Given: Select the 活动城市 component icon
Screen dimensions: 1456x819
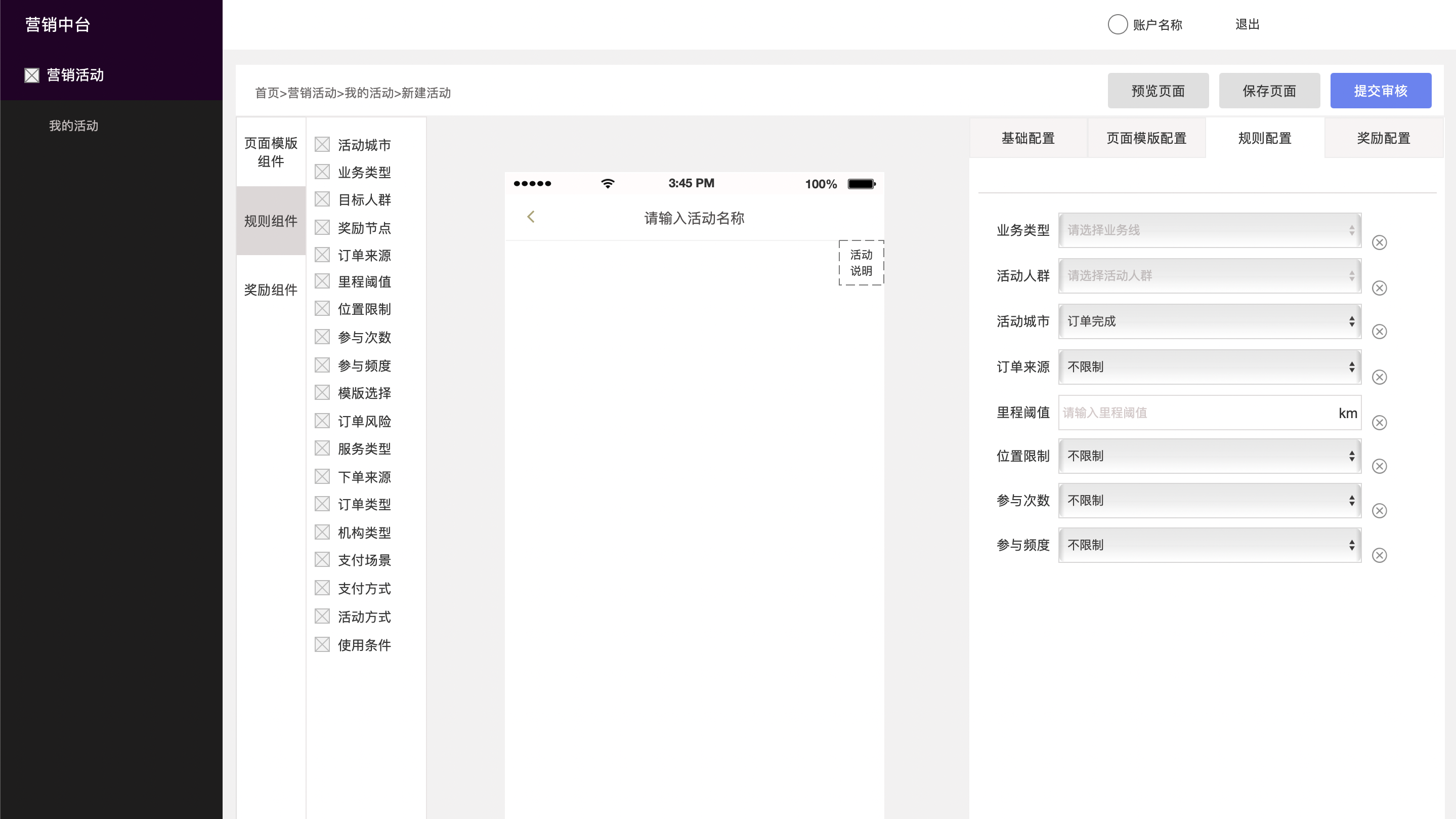Looking at the screenshot, I should click(322, 144).
